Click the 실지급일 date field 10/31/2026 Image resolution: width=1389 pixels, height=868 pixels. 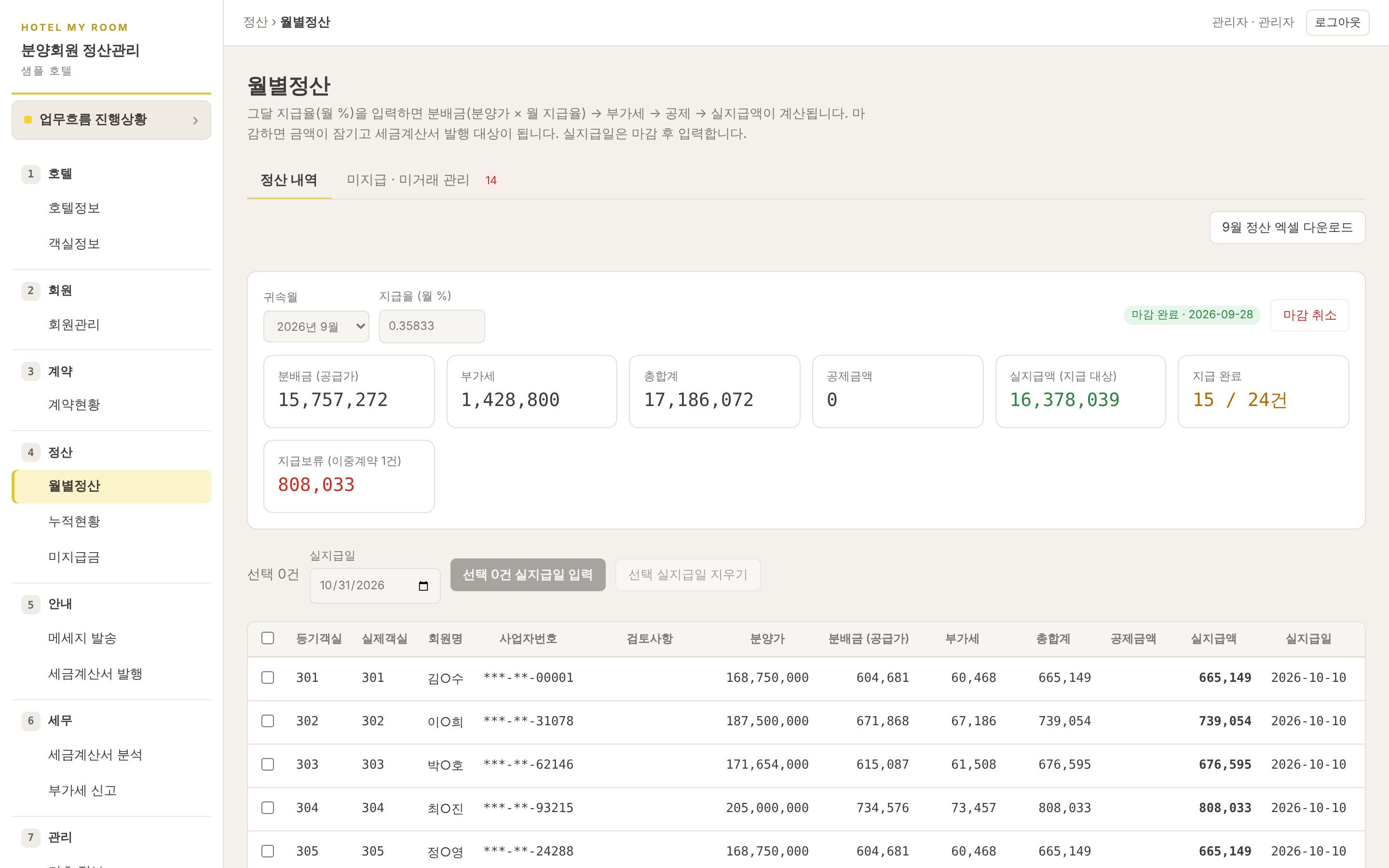point(375,585)
